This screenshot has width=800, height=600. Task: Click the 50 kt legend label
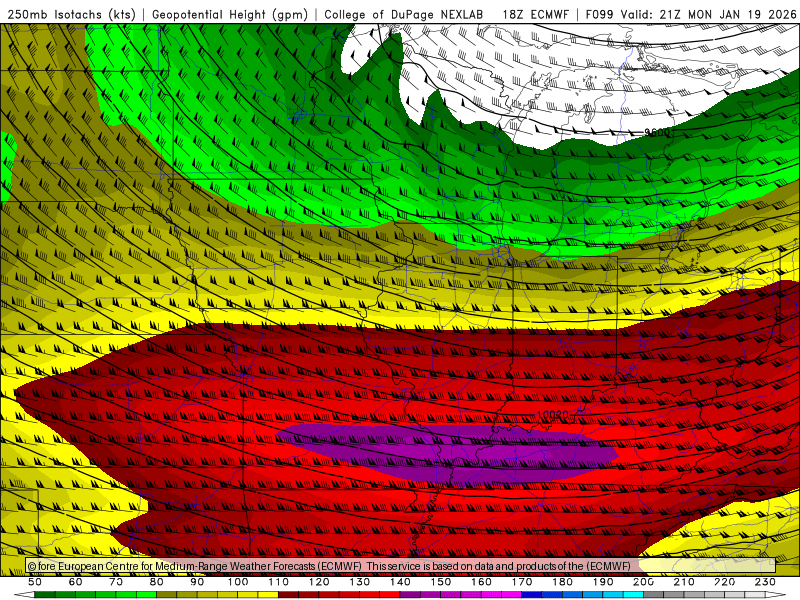point(35,582)
